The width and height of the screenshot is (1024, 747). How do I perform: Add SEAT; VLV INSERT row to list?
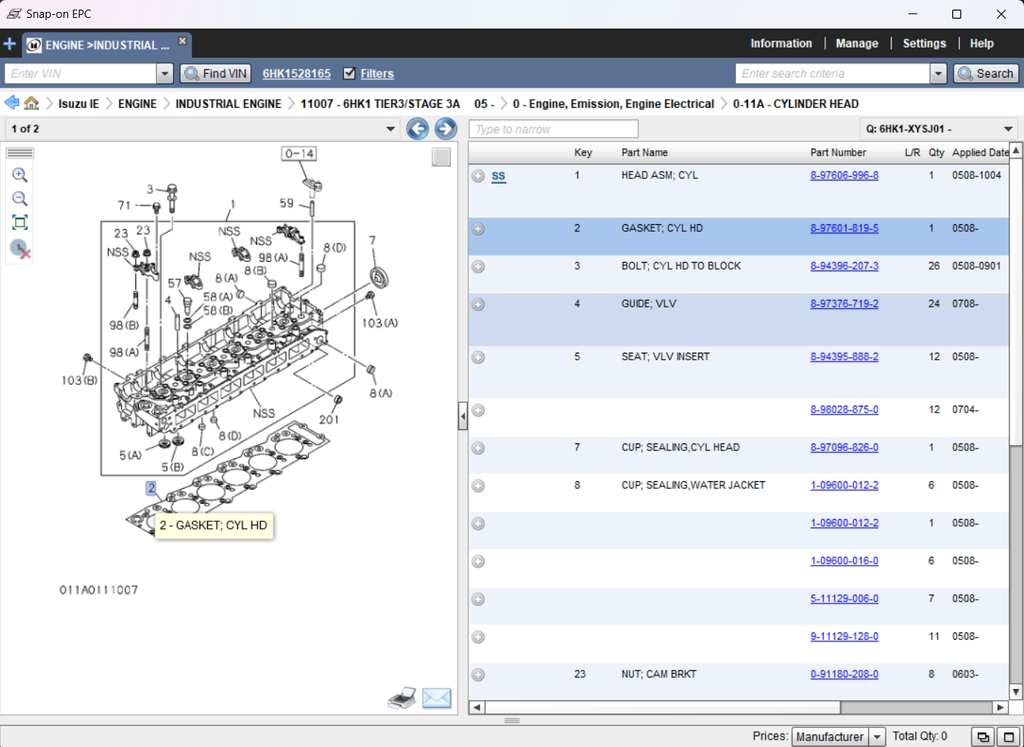(x=478, y=357)
